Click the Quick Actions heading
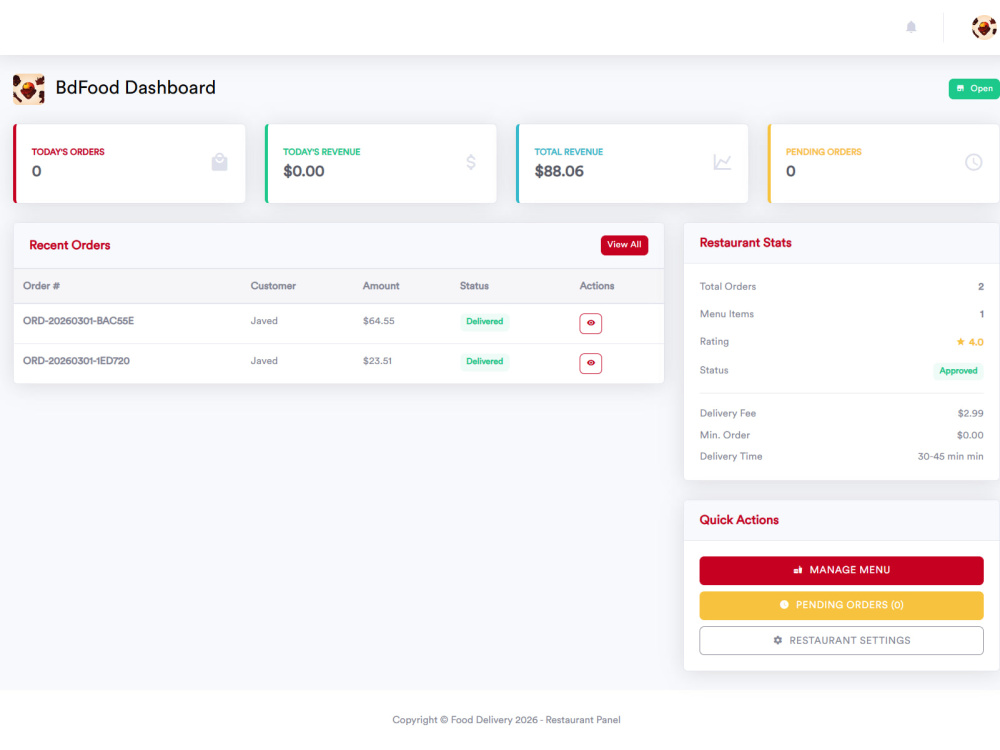This screenshot has width=1000, height=750. point(739,520)
